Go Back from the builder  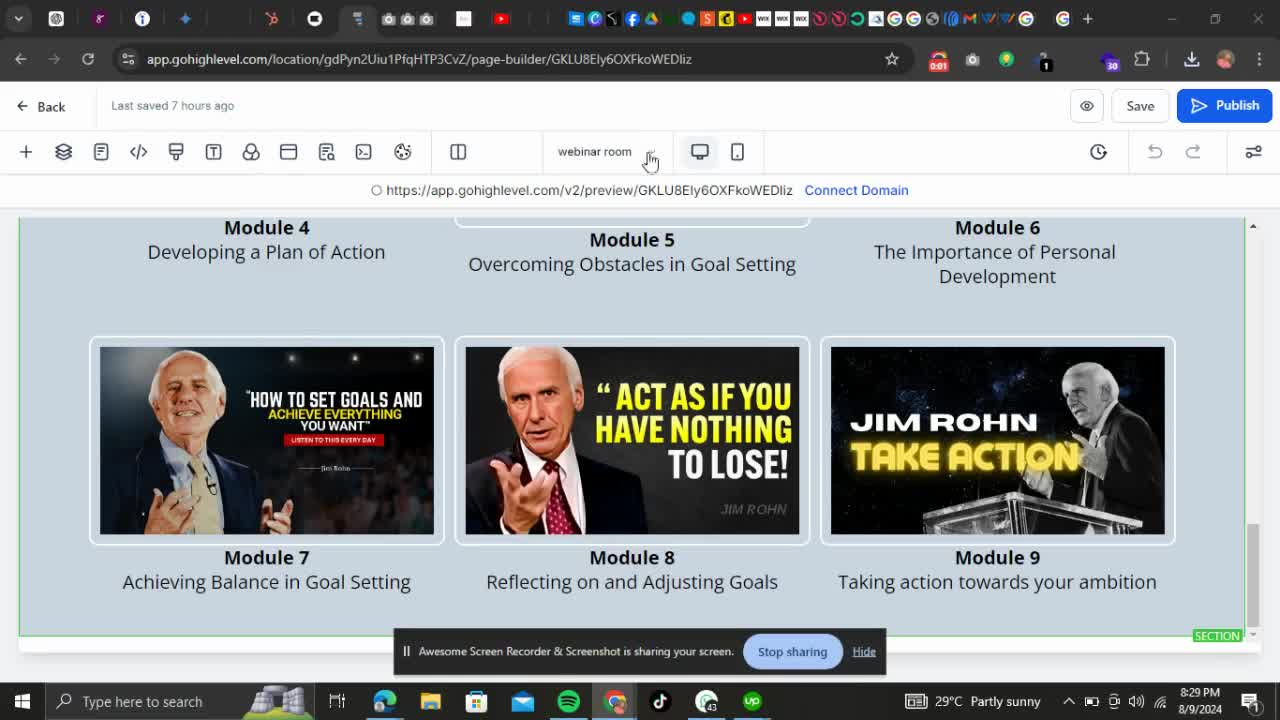click(x=41, y=106)
